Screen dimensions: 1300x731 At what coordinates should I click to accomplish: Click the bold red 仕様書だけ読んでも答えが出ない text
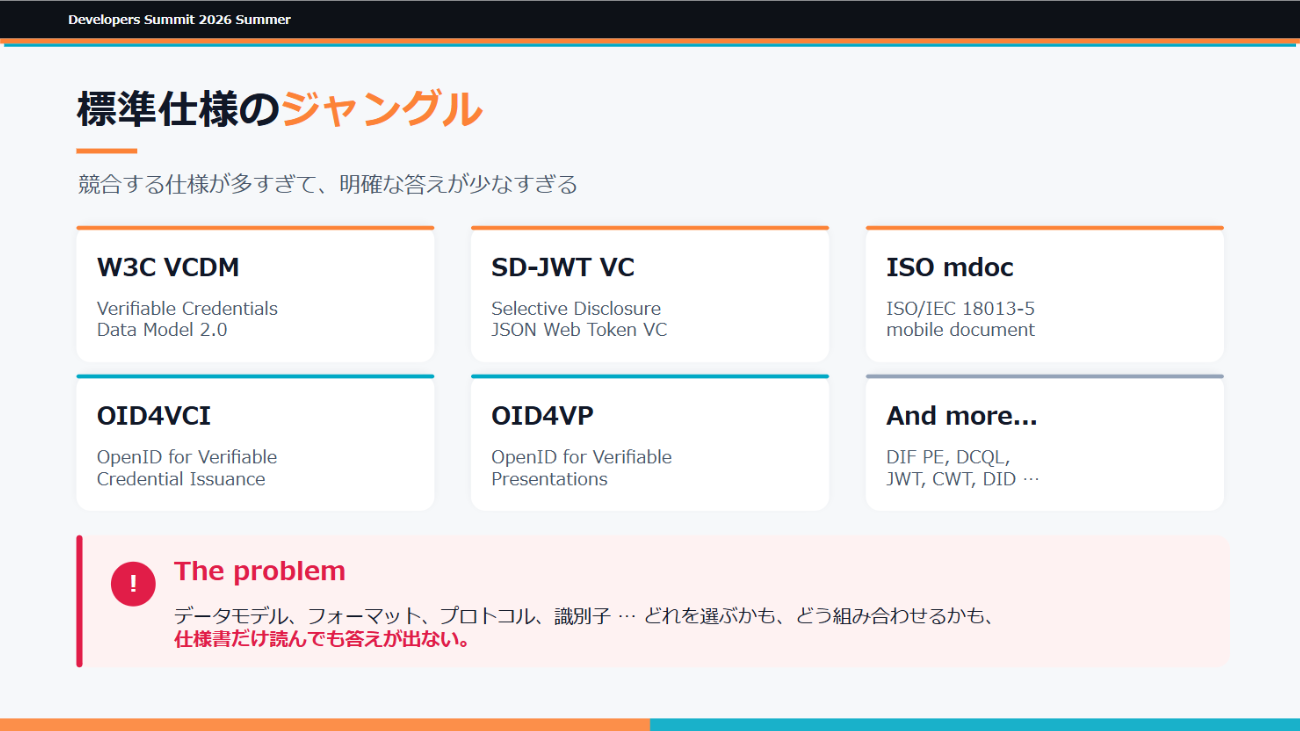point(323,639)
